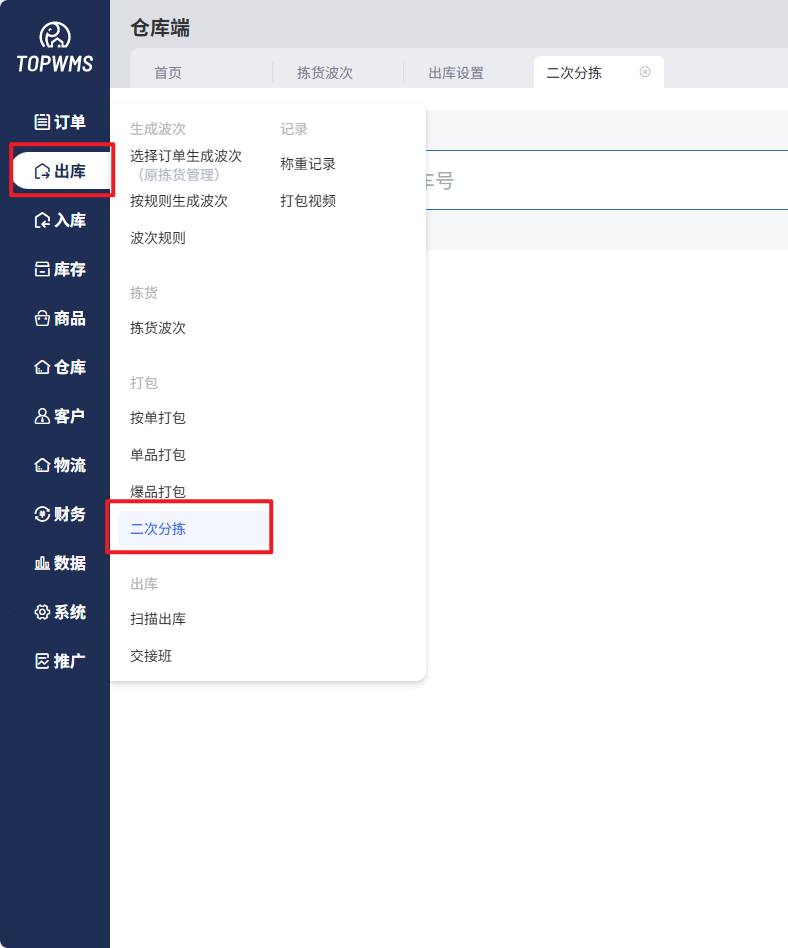Image resolution: width=788 pixels, height=948 pixels.
Task: Open 打包视频 menu entry
Action: (308, 201)
